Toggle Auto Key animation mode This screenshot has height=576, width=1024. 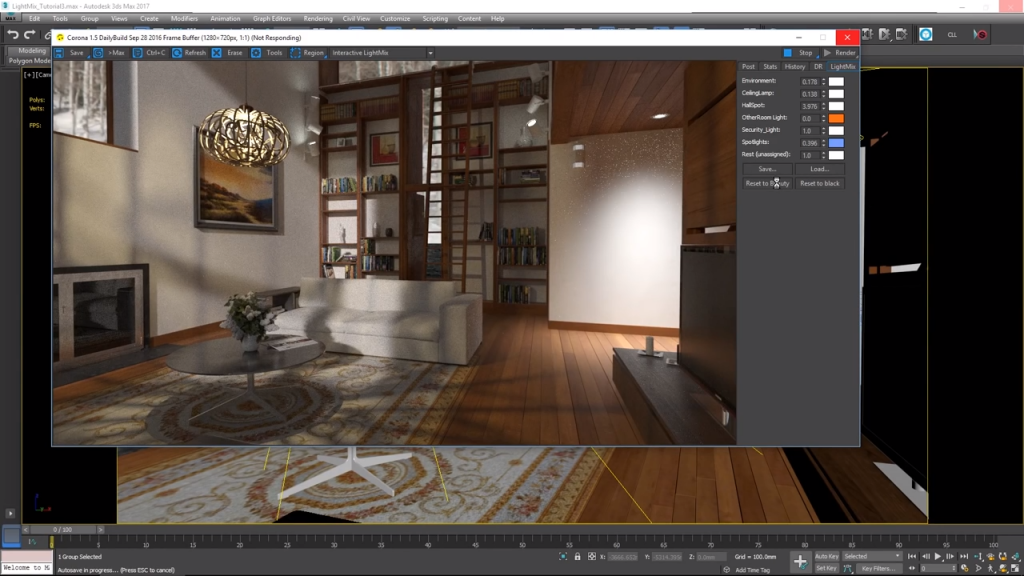(x=827, y=556)
